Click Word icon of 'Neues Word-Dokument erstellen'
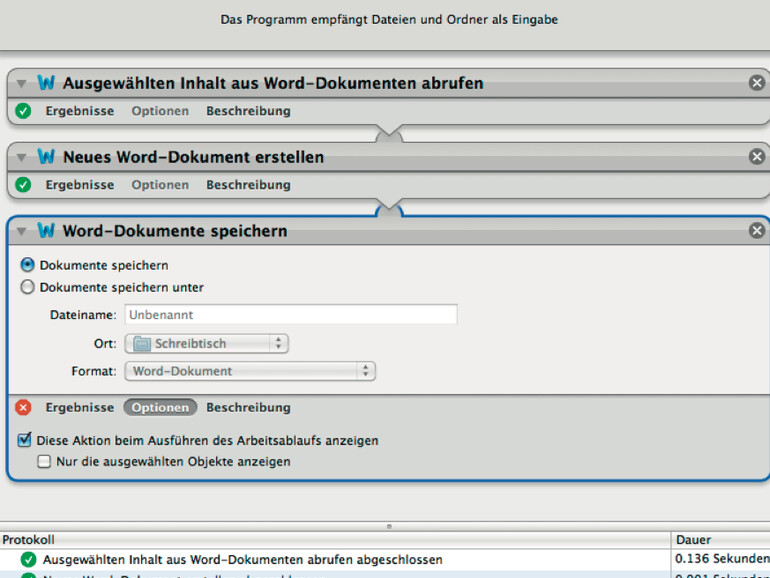 [x=46, y=157]
